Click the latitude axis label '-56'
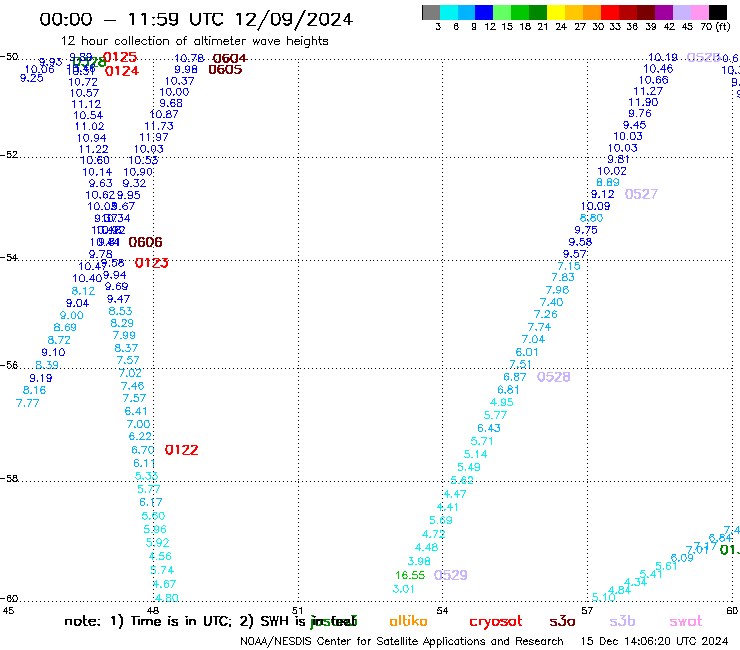This screenshot has height=650, width=740. tap(9, 365)
